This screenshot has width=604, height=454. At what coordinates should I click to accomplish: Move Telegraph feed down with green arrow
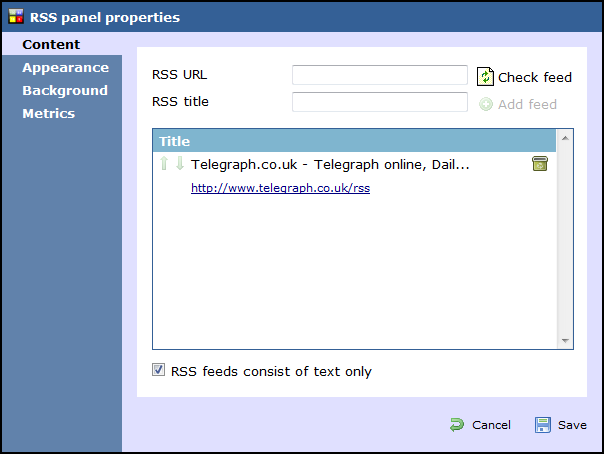coord(180,164)
